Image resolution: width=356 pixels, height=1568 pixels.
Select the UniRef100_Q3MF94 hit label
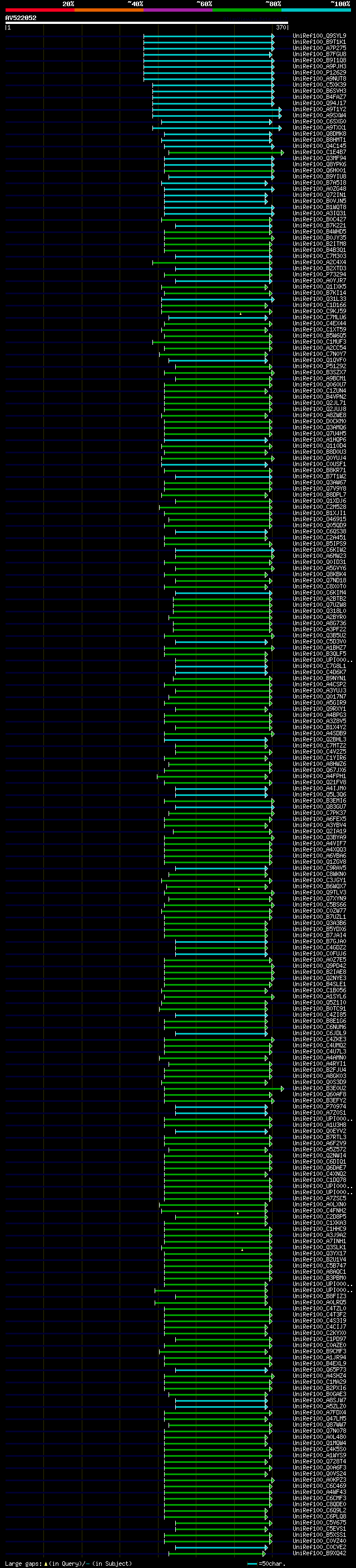319,159
